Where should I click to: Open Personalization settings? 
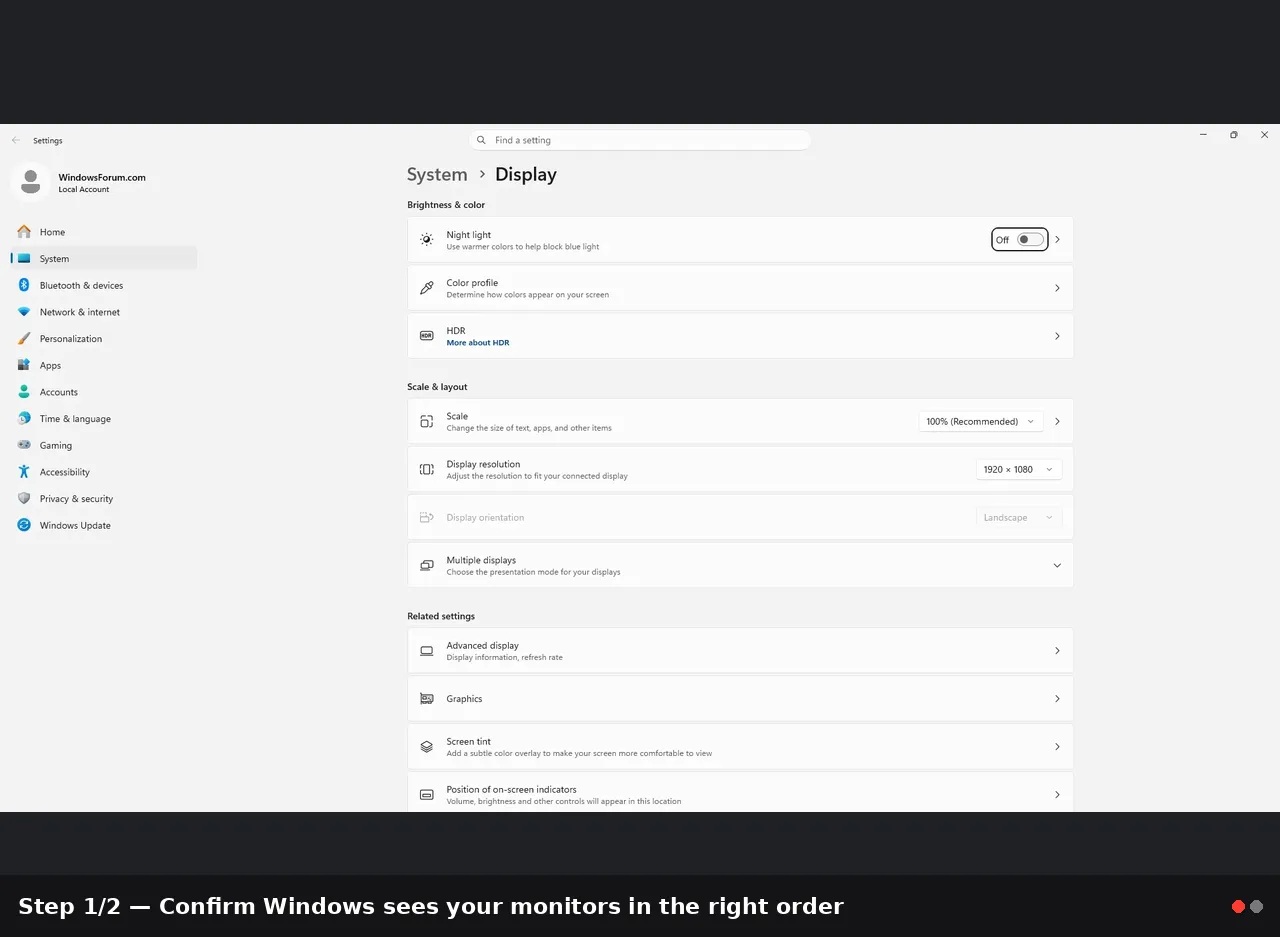click(104, 339)
